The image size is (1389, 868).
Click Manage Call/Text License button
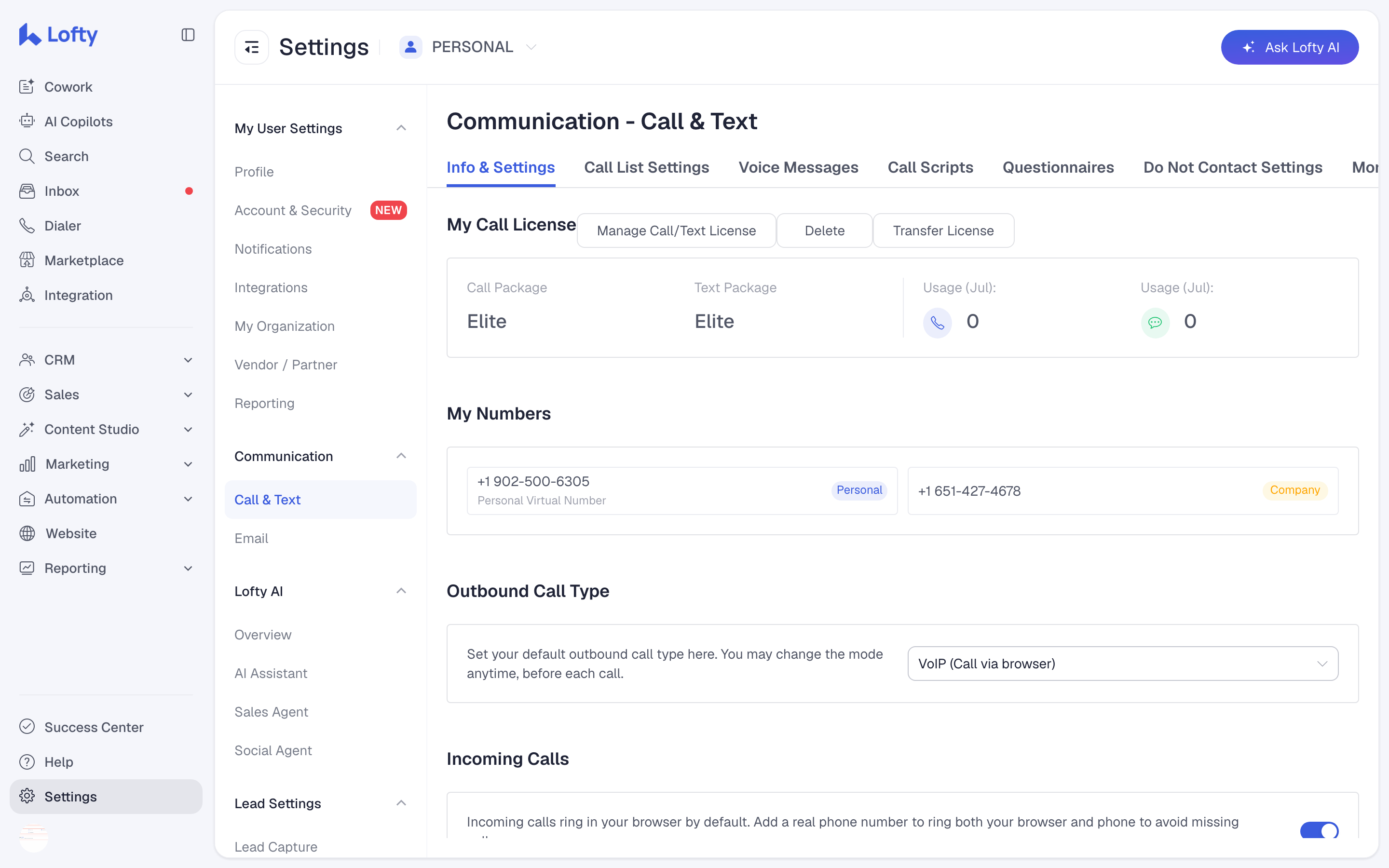tap(676, 230)
